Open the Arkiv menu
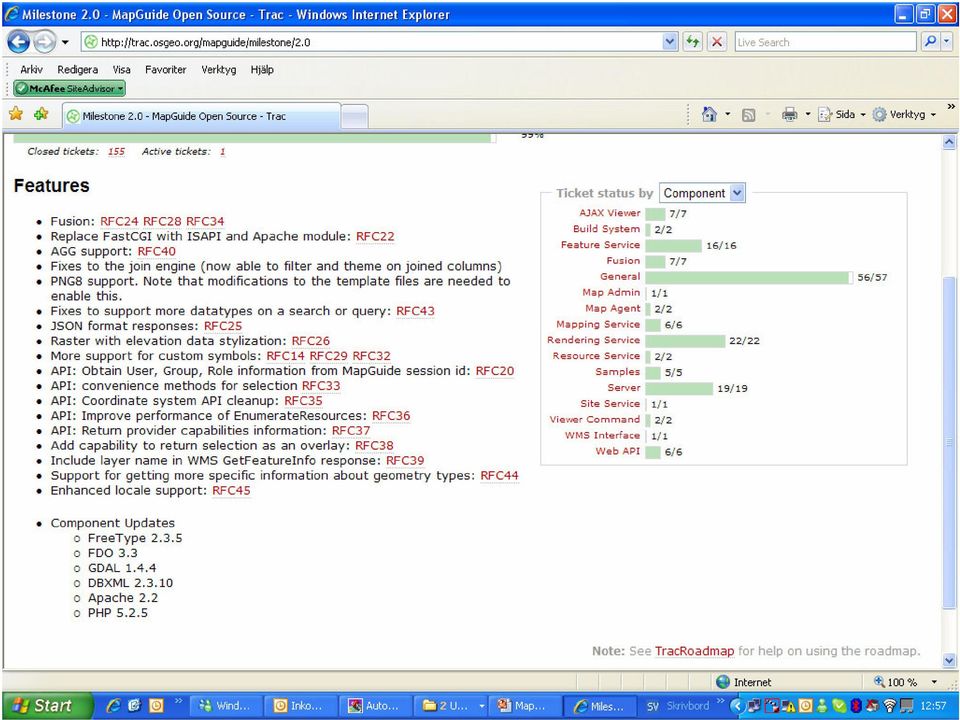The height and width of the screenshot is (720, 960). (x=31, y=69)
